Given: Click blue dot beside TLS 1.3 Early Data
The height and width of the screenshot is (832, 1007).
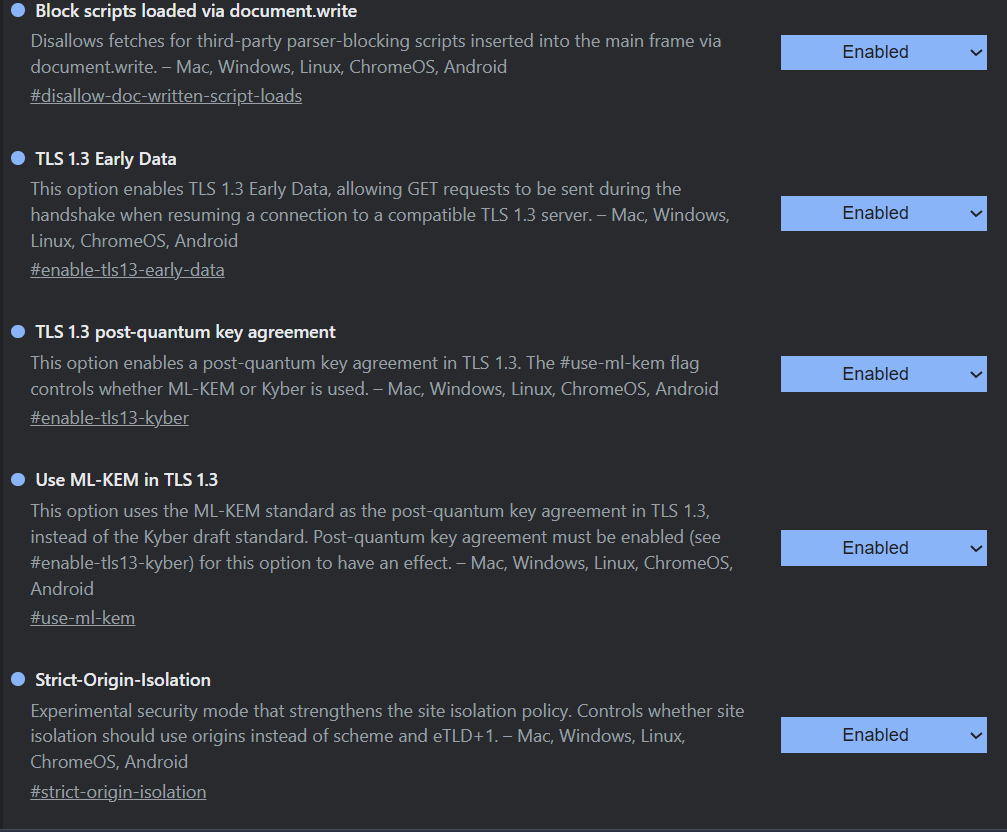Looking at the screenshot, I should (17, 158).
